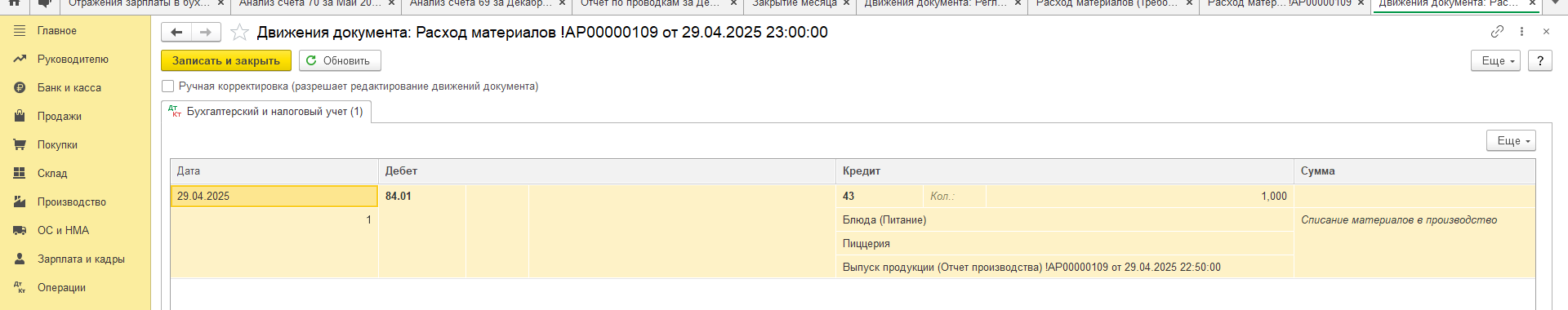The height and width of the screenshot is (310, 1568).
Task: Click the Обновить refresh button
Action: coord(340,60)
